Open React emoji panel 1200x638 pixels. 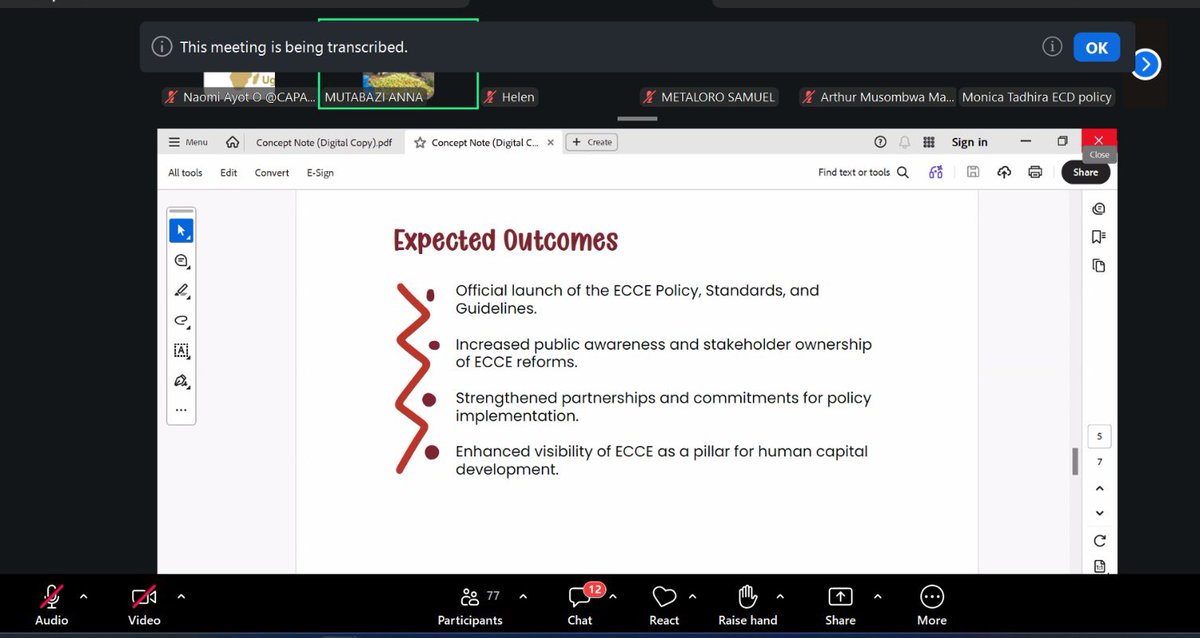pyautogui.click(x=664, y=606)
